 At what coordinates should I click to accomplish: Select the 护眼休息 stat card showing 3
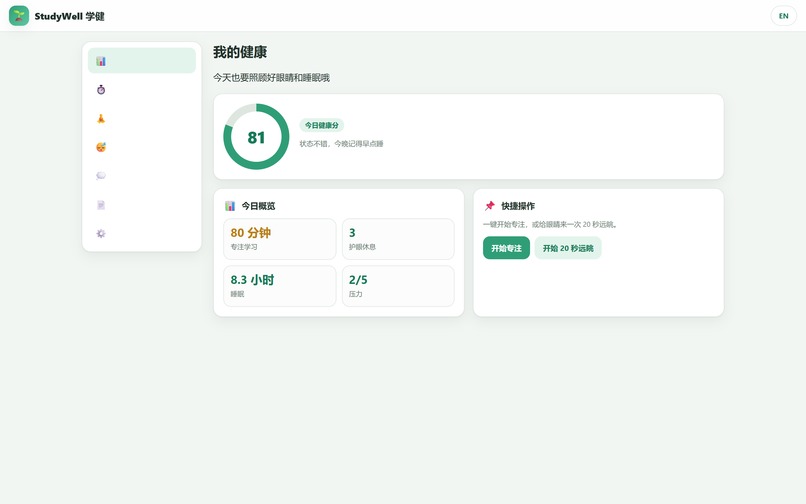point(398,239)
